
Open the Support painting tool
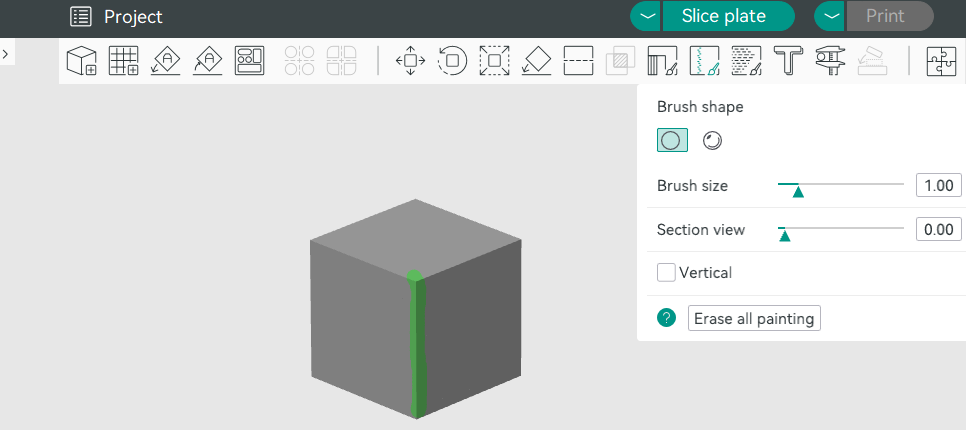[662, 61]
